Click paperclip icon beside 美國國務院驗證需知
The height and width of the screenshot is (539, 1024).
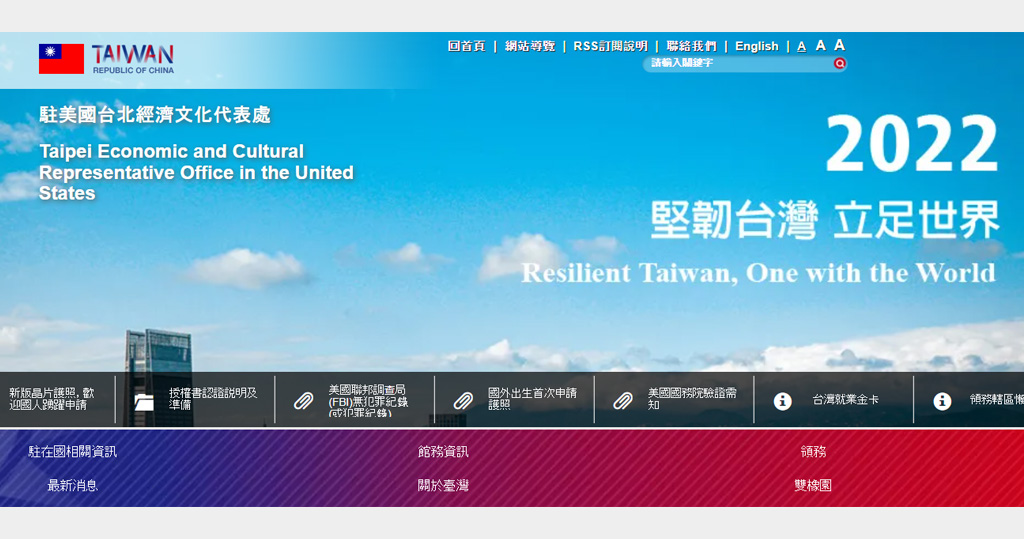(623, 401)
